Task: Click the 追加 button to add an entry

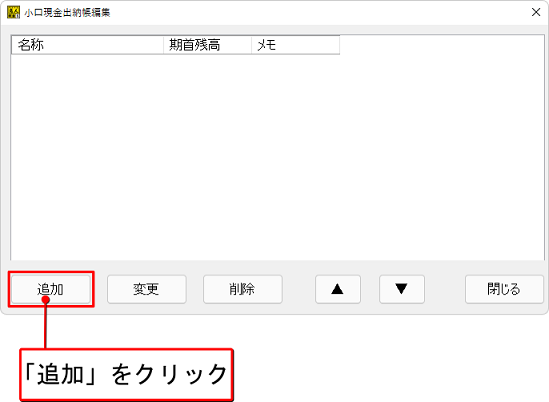Action: coord(51,289)
